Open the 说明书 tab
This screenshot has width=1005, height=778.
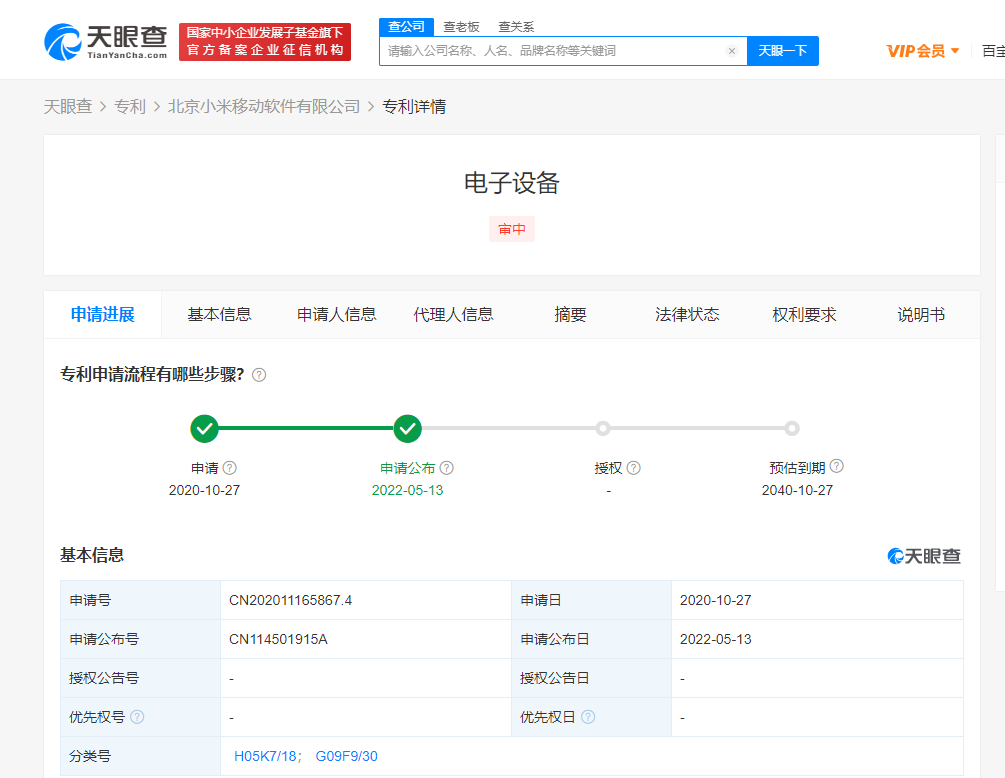click(x=921, y=315)
